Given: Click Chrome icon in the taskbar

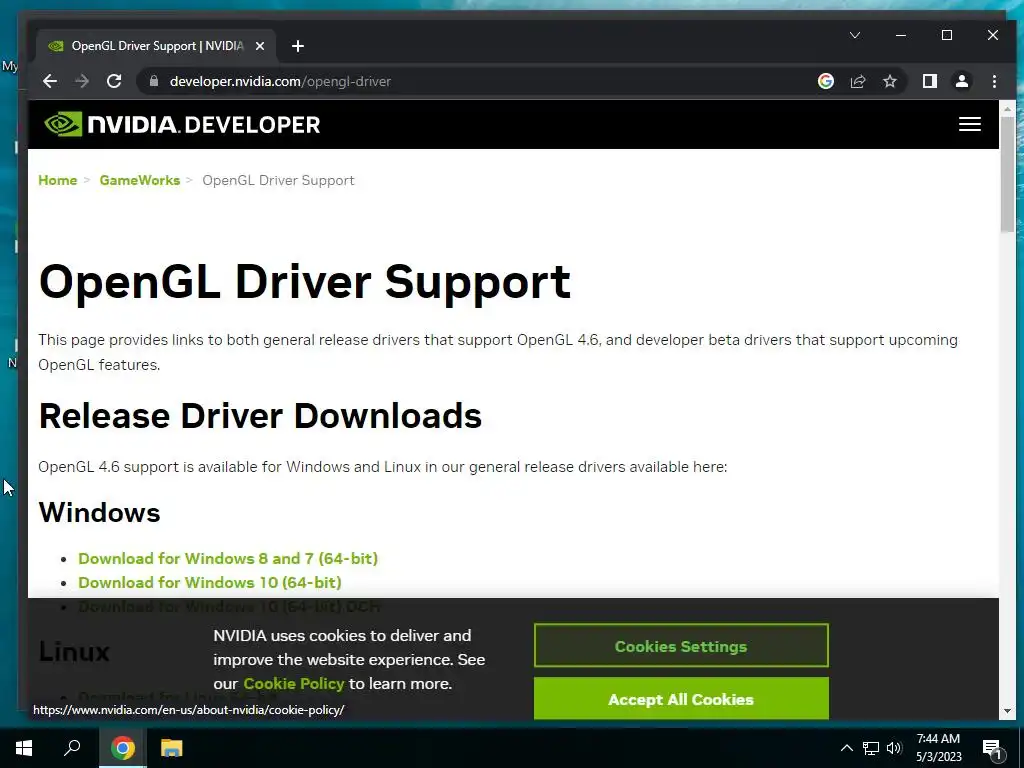Looking at the screenshot, I should 123,748.
